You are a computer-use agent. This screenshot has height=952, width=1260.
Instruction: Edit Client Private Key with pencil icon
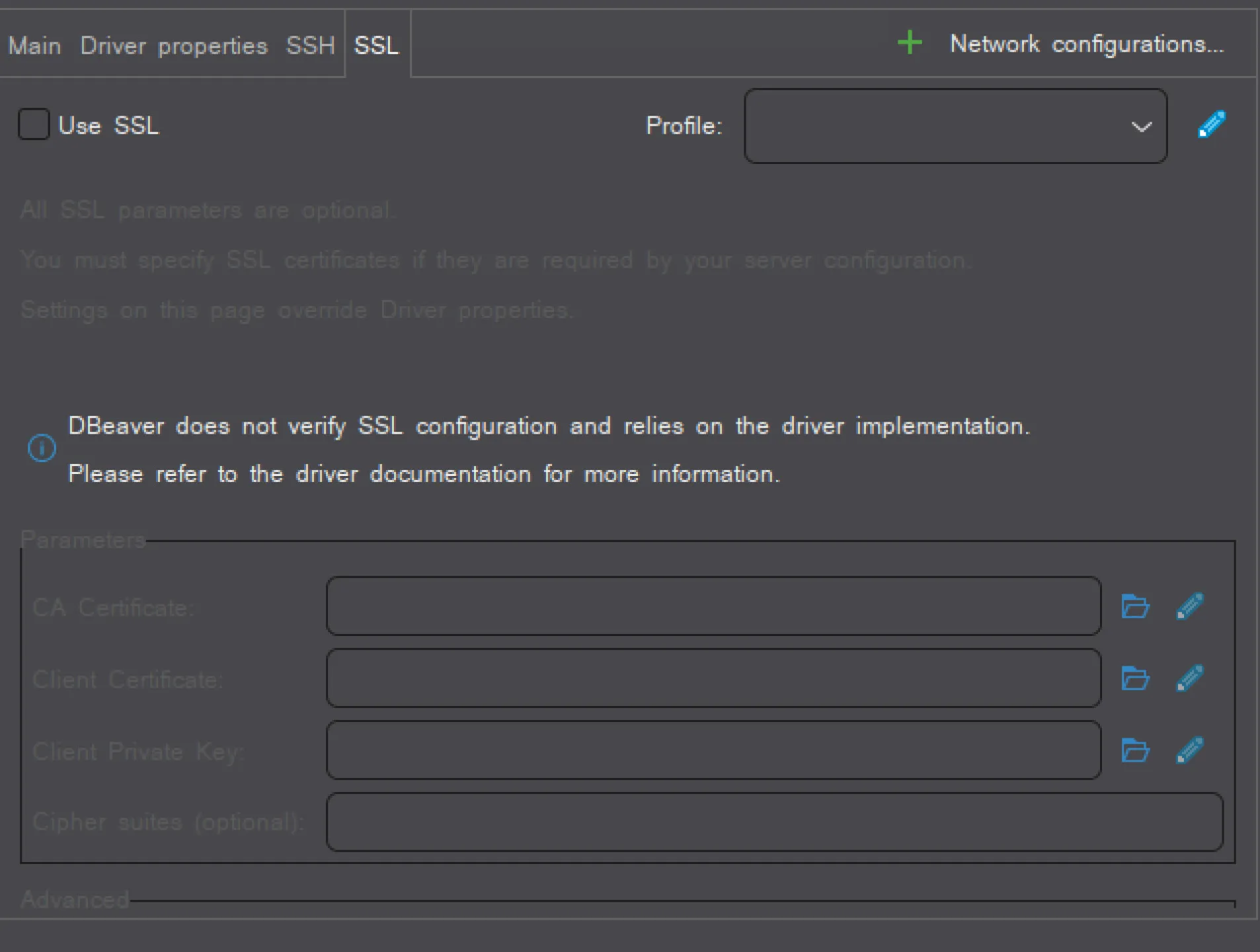click(1190, 750)
